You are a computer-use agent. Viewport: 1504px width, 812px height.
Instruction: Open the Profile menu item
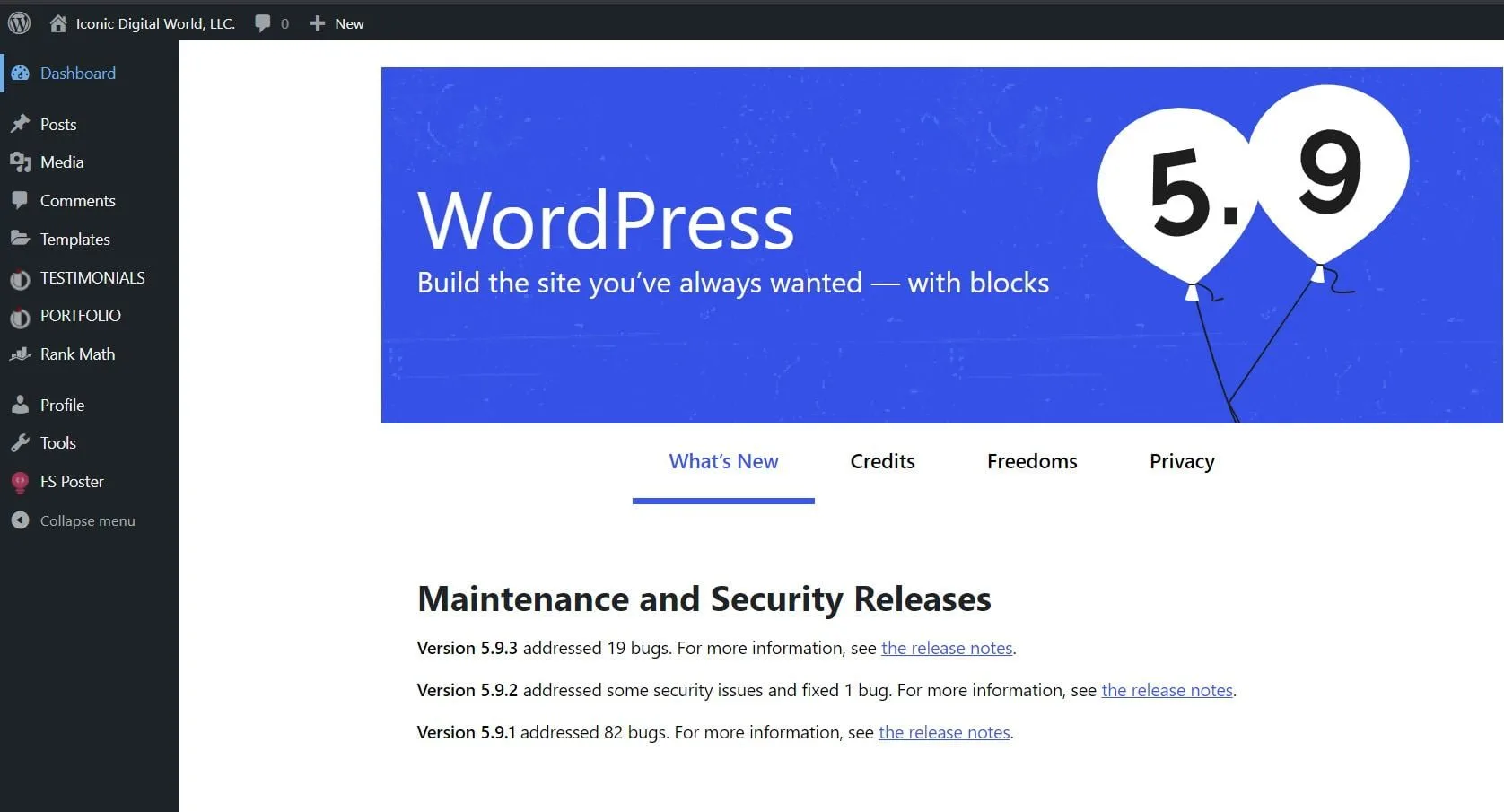pyautogui.click(x=62, y=406)
